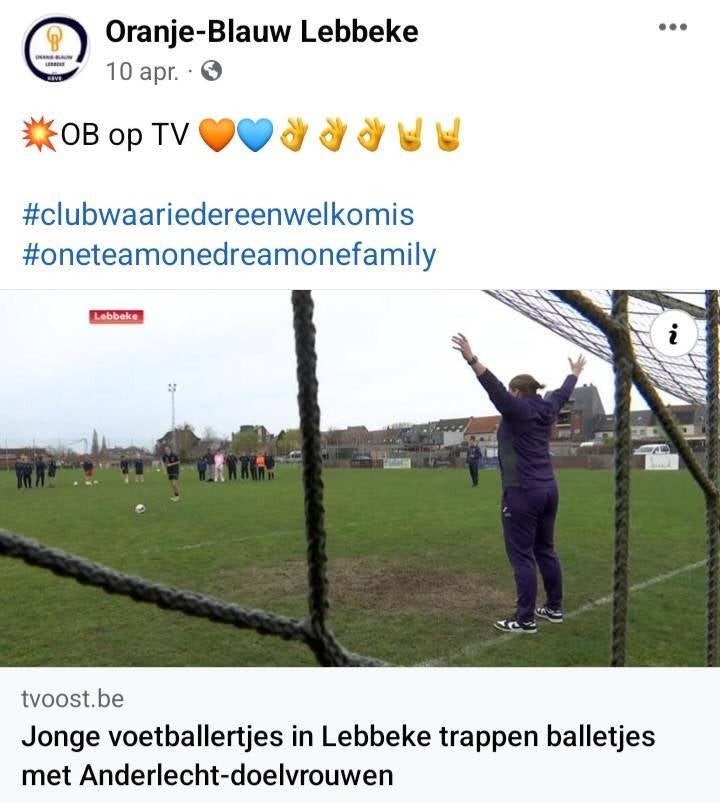This screenshot has width=720, height=803.
Task: Click the soccer ball on the field in the thumbnail
Action: [x=140, y=508]
